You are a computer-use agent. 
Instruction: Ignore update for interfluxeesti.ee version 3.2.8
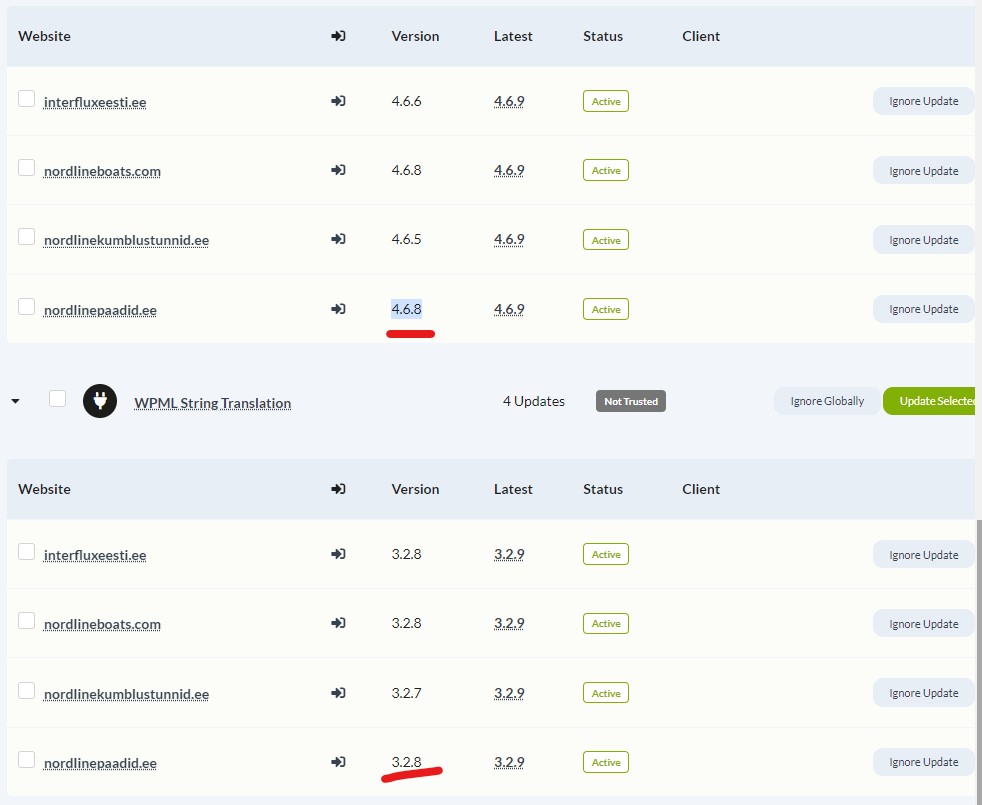(x=924, y=554)
